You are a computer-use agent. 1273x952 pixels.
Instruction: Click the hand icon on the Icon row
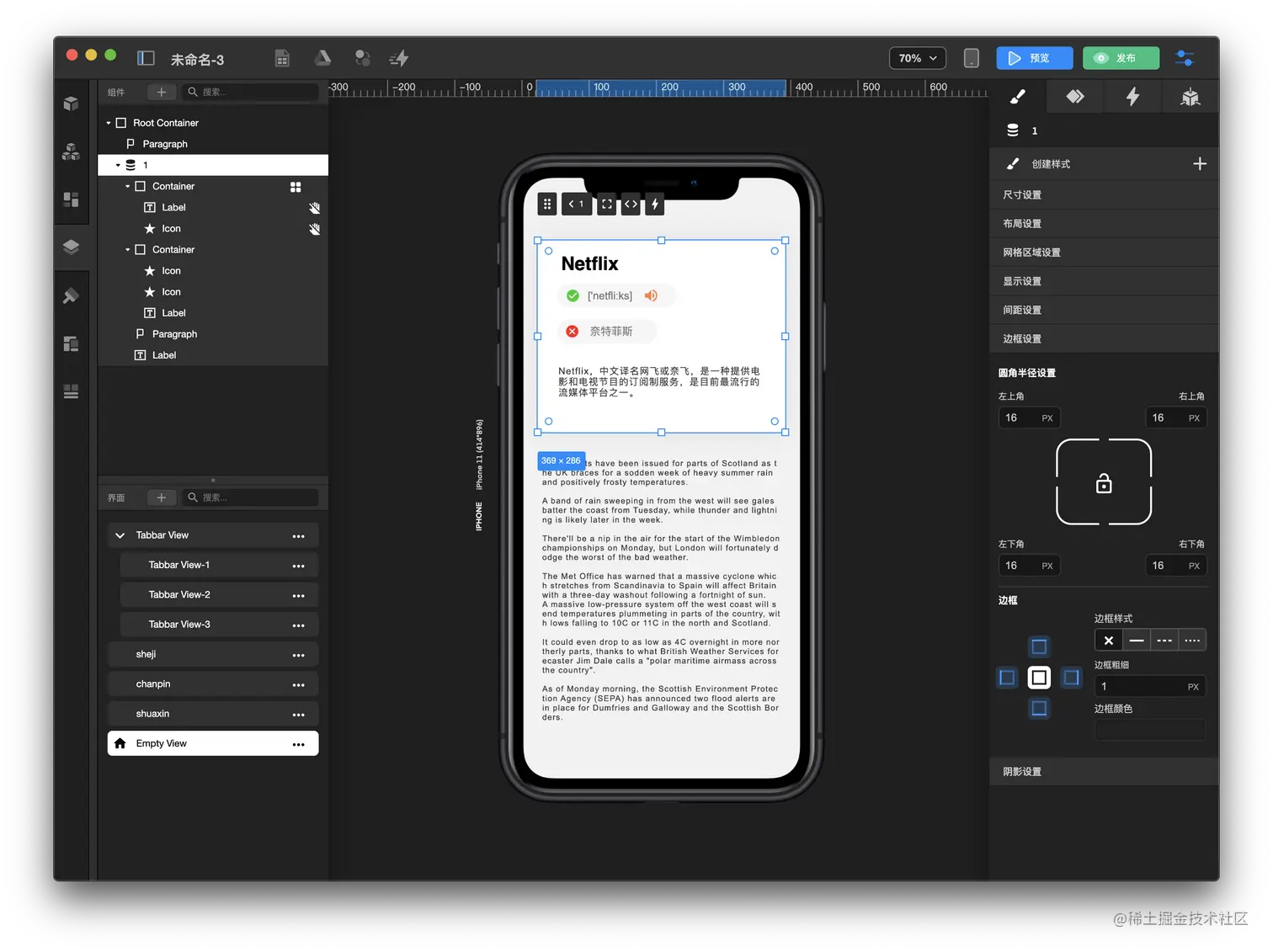[314, 229]
